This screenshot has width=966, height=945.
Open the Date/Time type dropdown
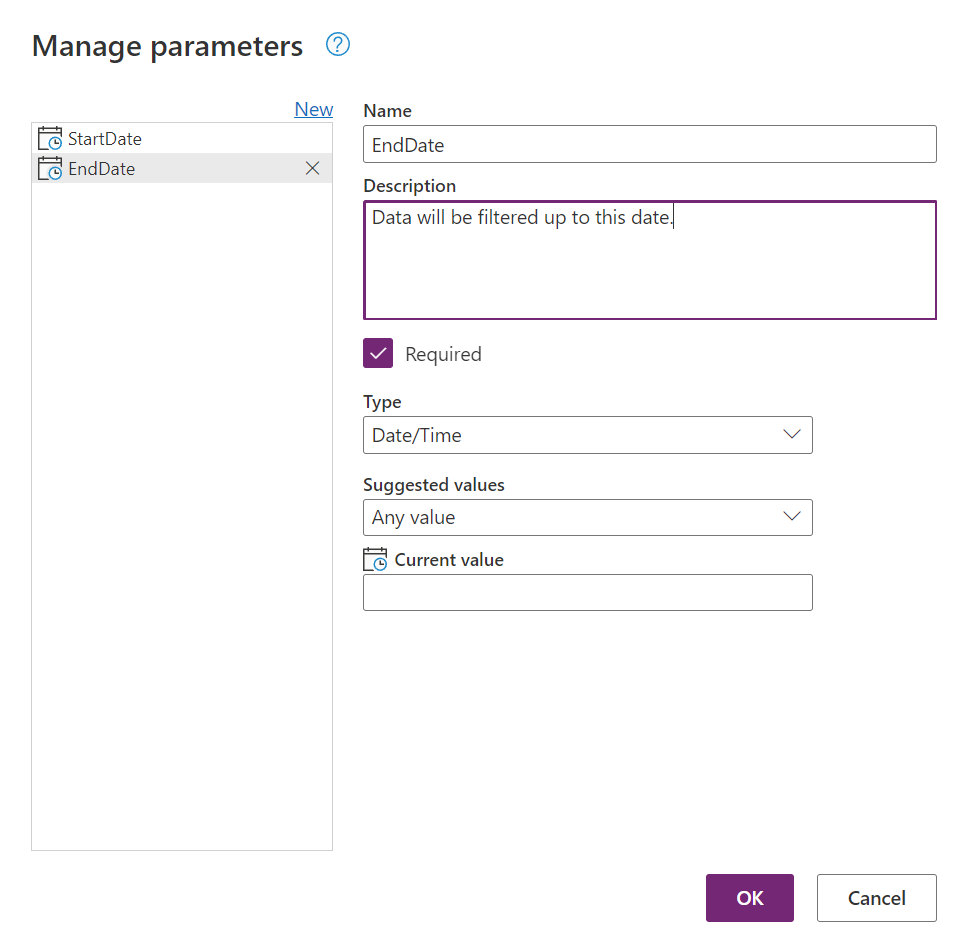pos(588,435)
